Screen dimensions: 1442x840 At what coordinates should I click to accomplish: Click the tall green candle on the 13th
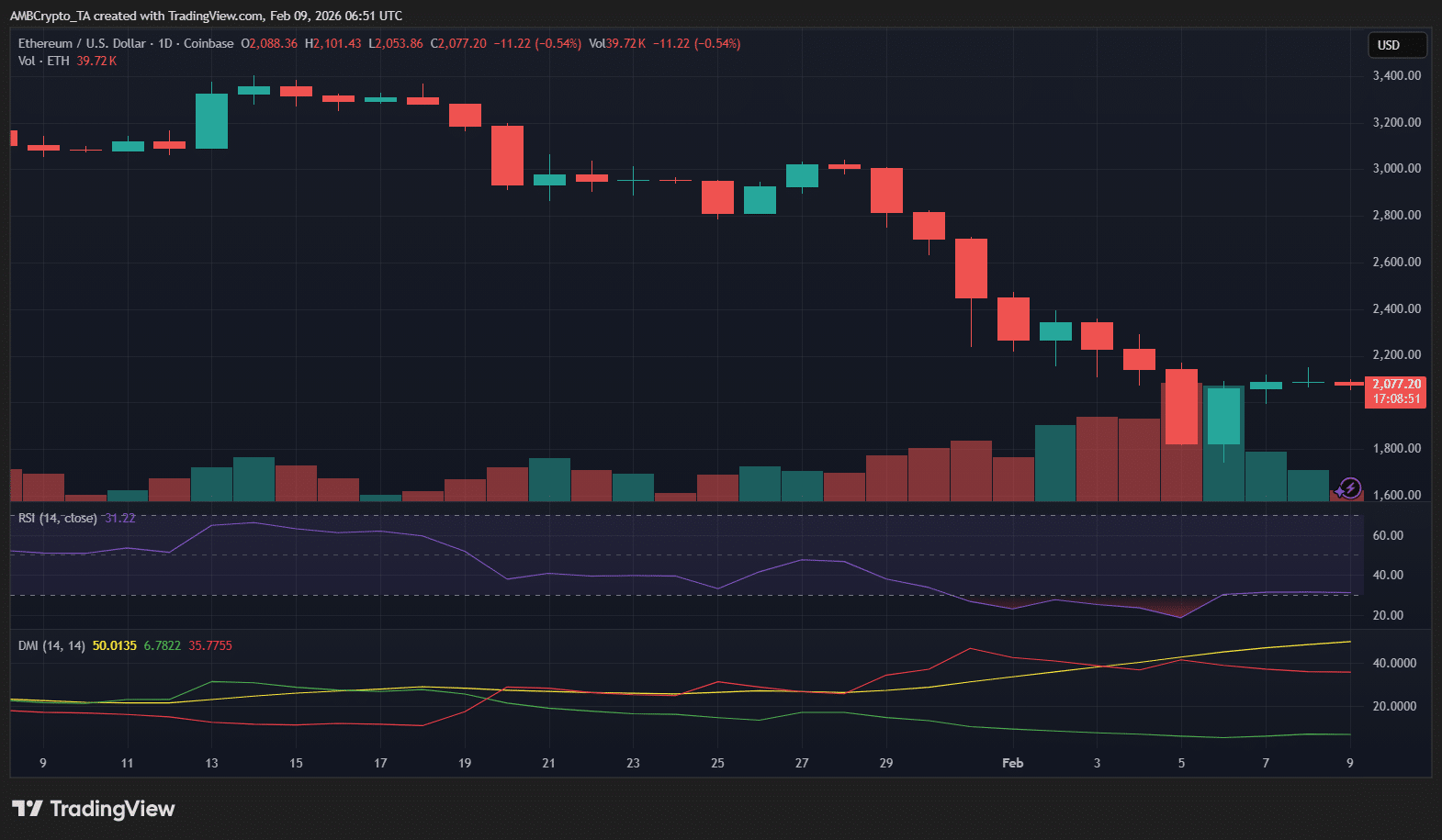(211, 120)
